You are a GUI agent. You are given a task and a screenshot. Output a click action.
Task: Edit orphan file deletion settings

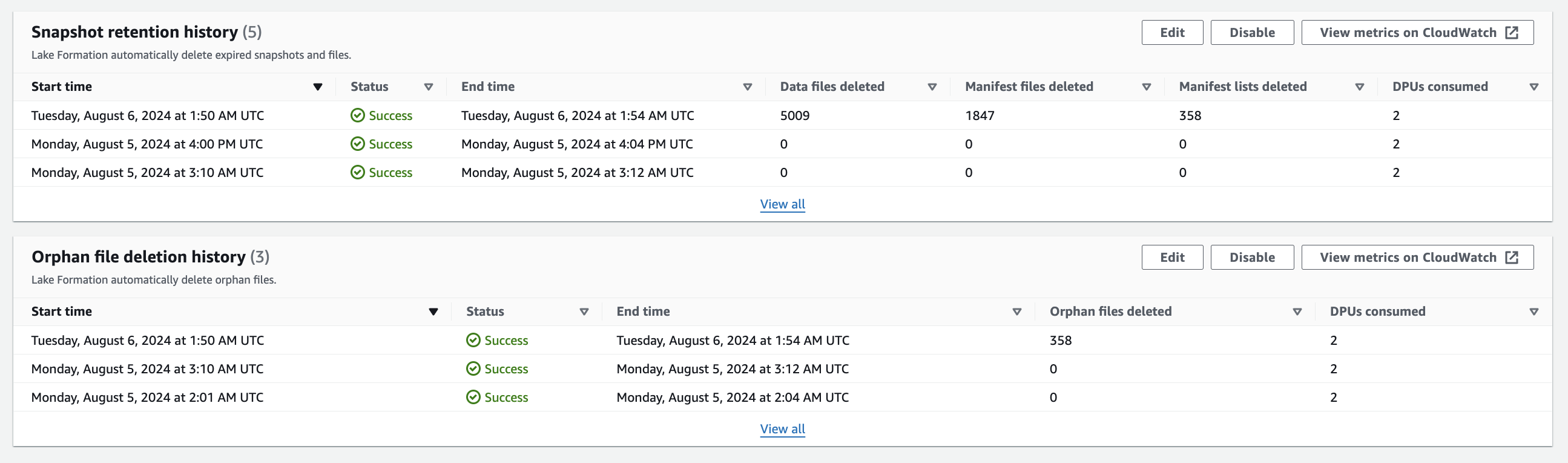1171,258
